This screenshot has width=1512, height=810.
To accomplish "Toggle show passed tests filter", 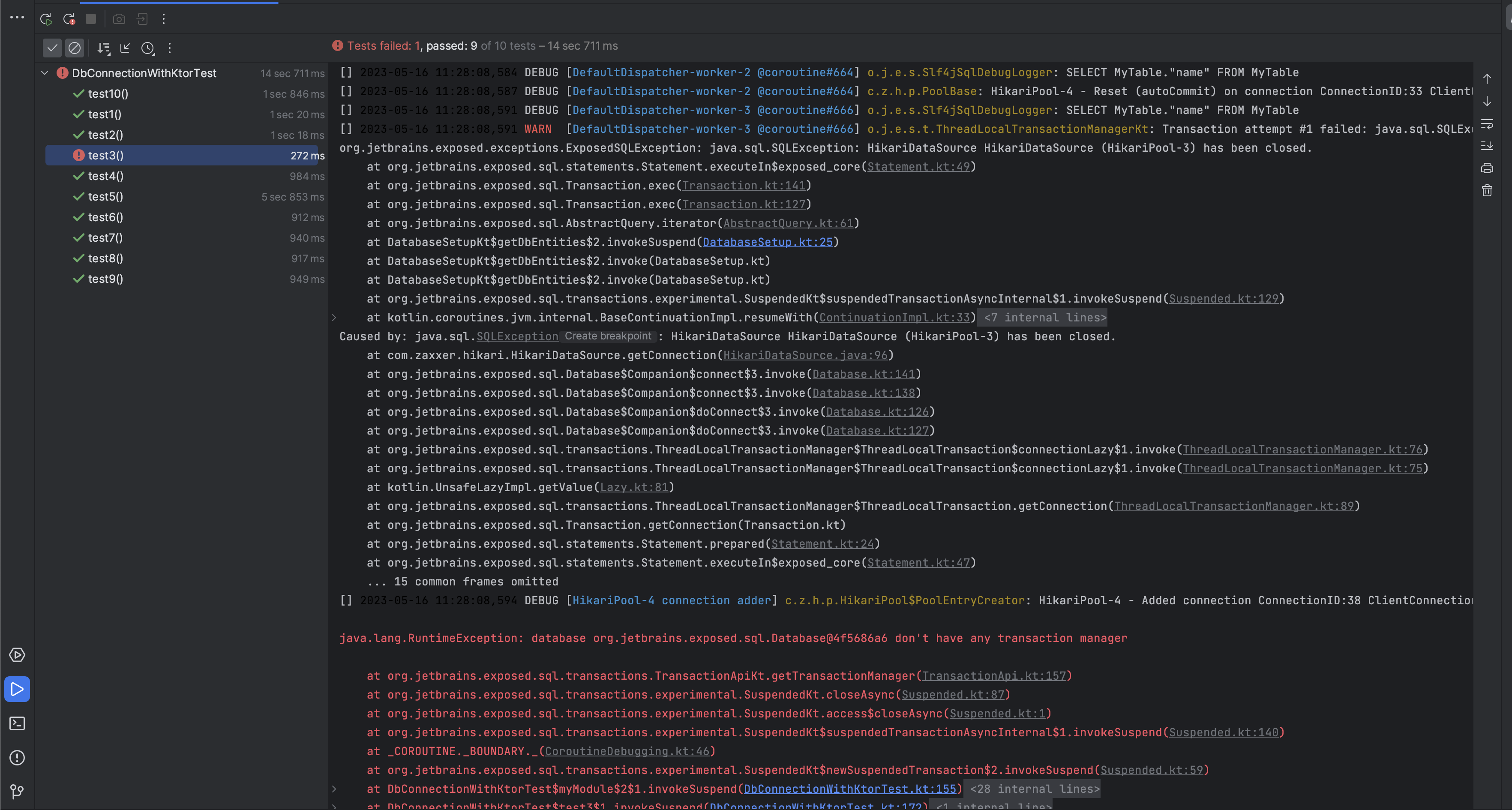I will click(52, 48).
